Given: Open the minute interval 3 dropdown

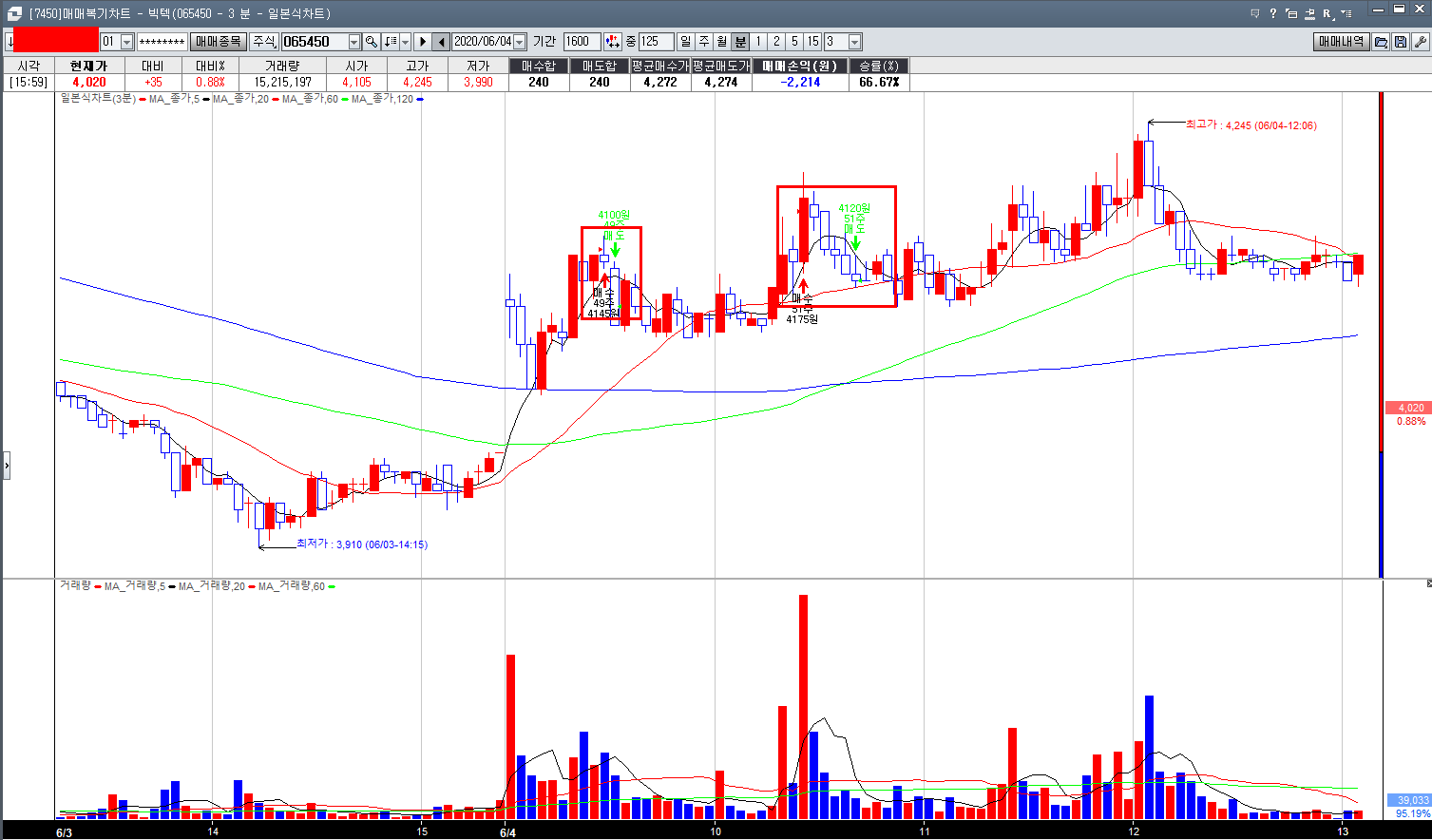Looking at the screenshot, I should click(854, 42).
